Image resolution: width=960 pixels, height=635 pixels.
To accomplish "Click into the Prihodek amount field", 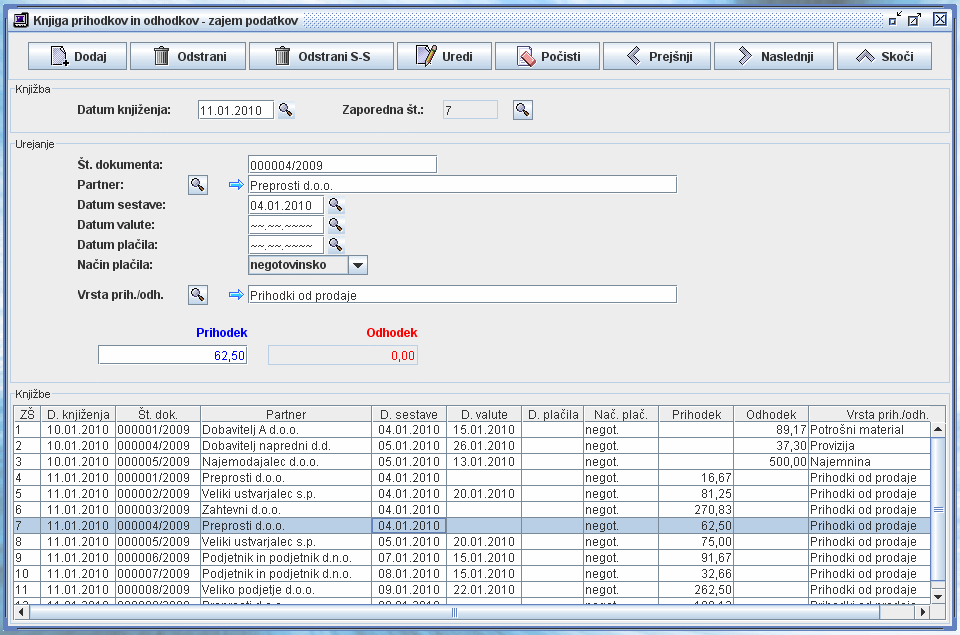I will click(172, 355).
